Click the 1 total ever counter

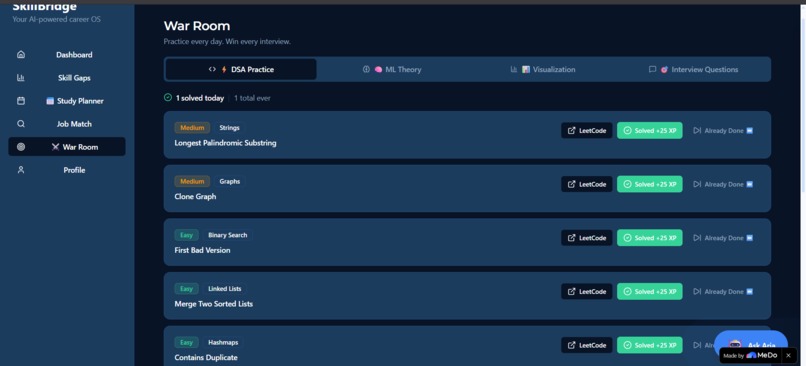pos(252,98)
